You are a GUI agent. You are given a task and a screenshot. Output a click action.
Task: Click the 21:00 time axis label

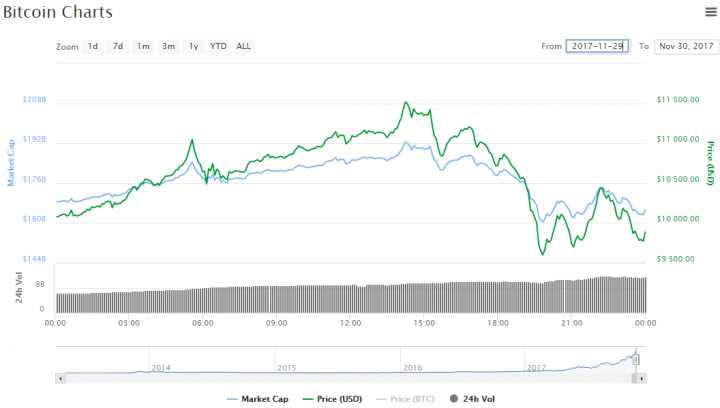click(571, 323)
